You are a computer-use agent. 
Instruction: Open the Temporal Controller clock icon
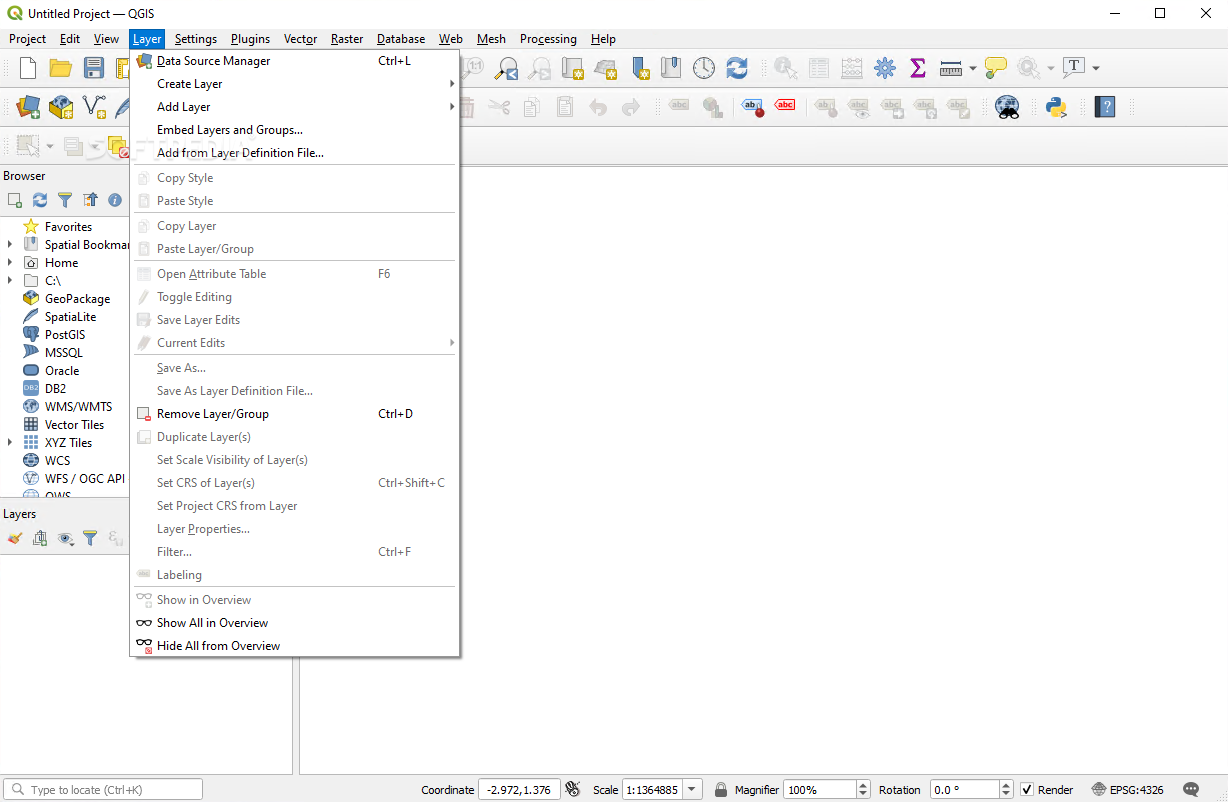click(x=704, y=68)
